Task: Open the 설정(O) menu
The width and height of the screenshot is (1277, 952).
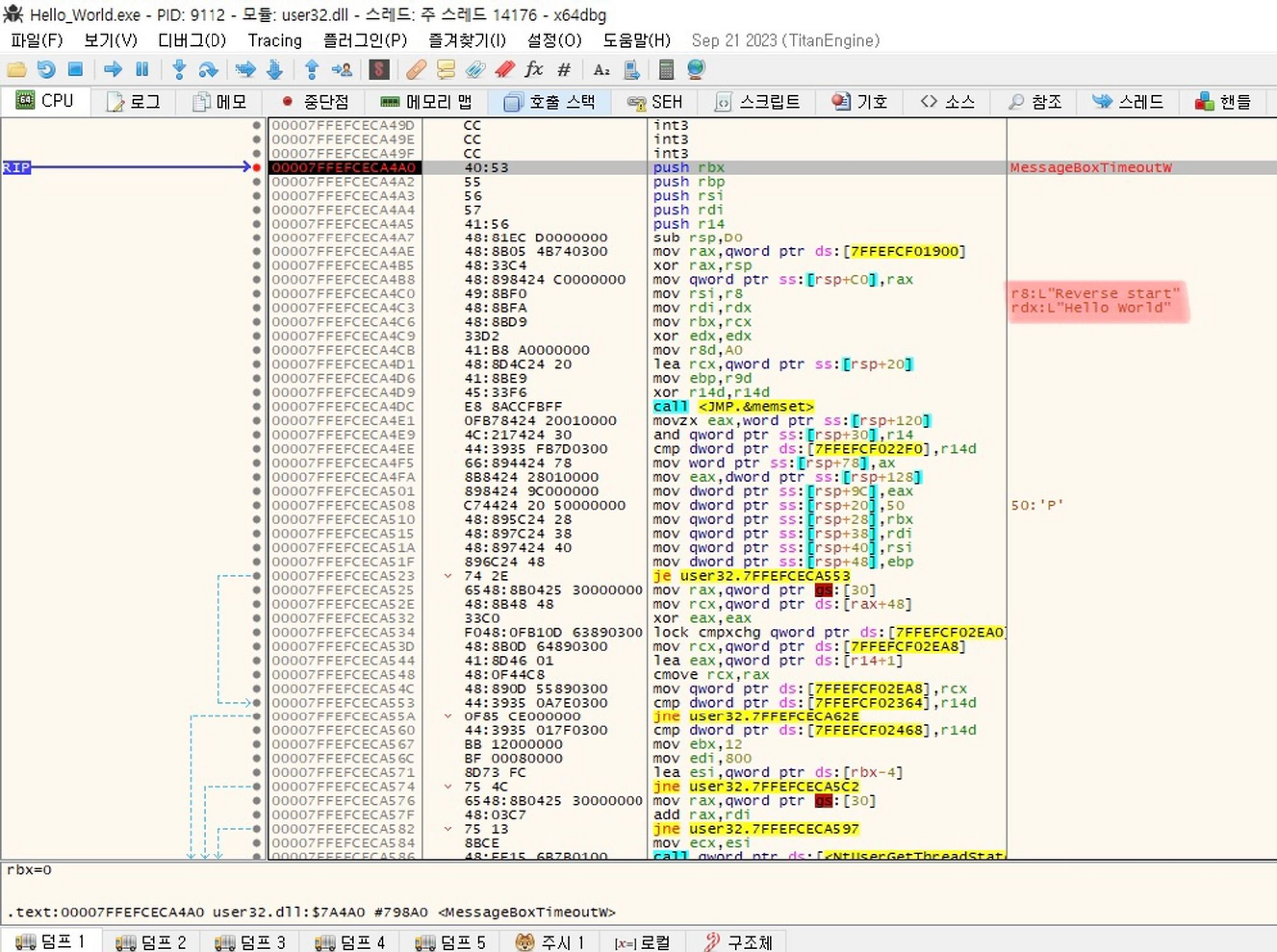Action: pos(554,40)
